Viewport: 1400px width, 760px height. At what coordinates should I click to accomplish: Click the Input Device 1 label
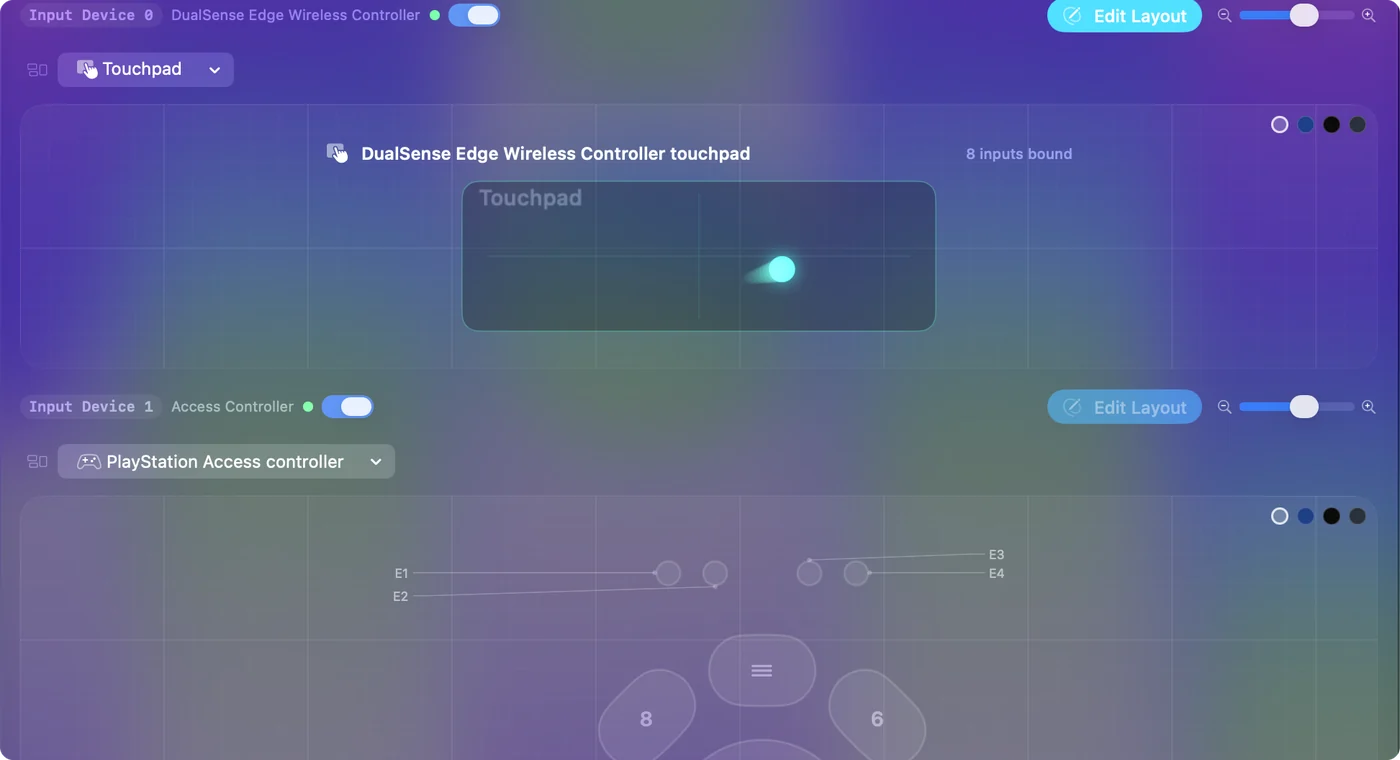click(91, 407)
